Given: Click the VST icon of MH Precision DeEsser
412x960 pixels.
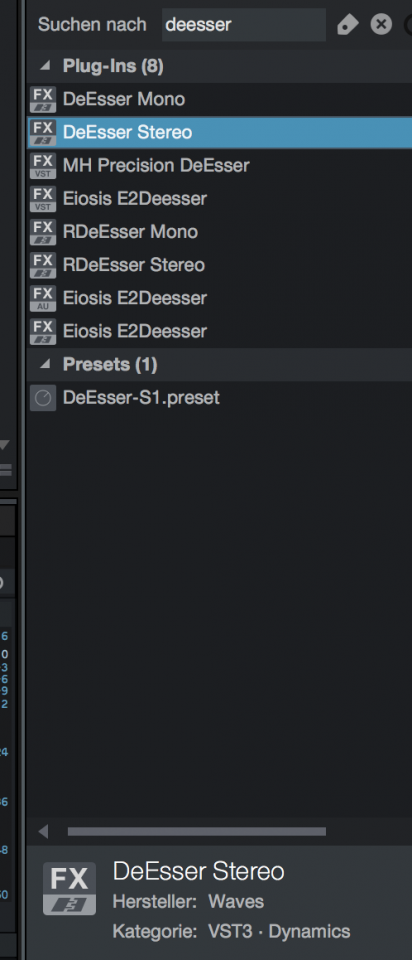Looking at the screenshot, I should (x=43, y=165).
